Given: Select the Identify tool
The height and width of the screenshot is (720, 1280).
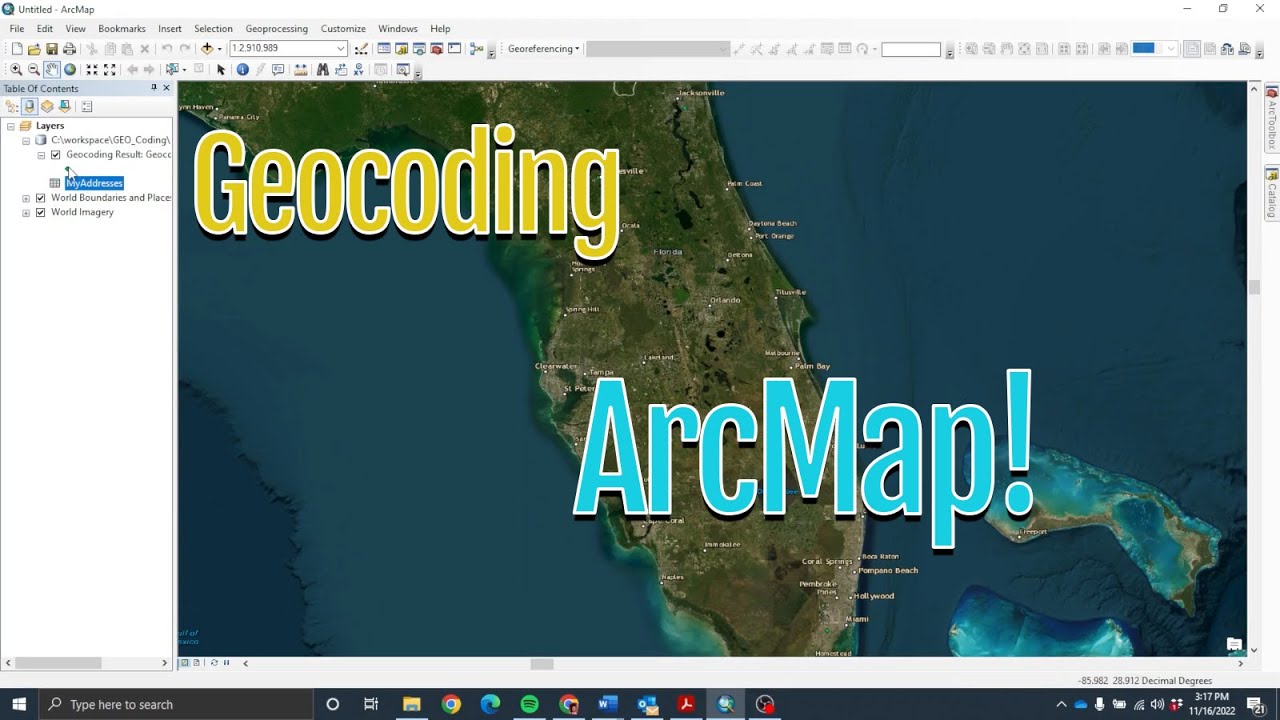Looking at the screenshot, I should (x=242, y=69).
